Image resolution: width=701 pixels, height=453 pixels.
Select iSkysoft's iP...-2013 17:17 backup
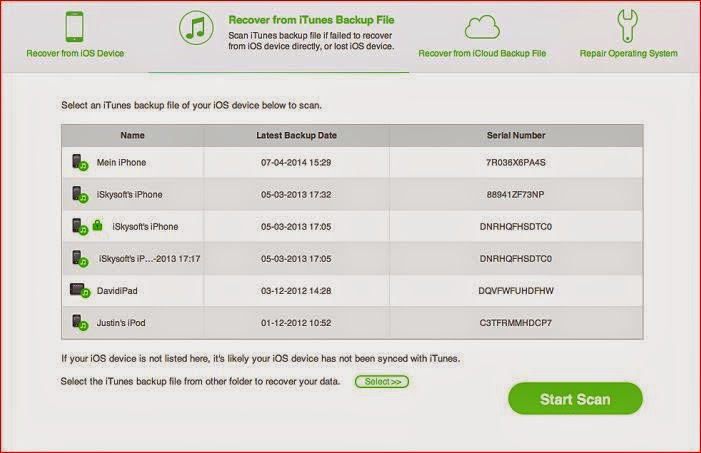352,258
